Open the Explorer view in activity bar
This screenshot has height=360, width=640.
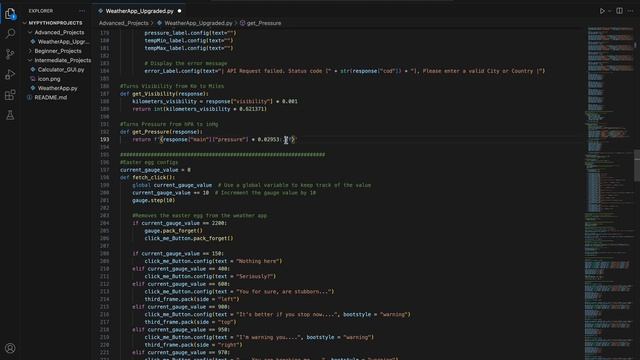[10, 13]
